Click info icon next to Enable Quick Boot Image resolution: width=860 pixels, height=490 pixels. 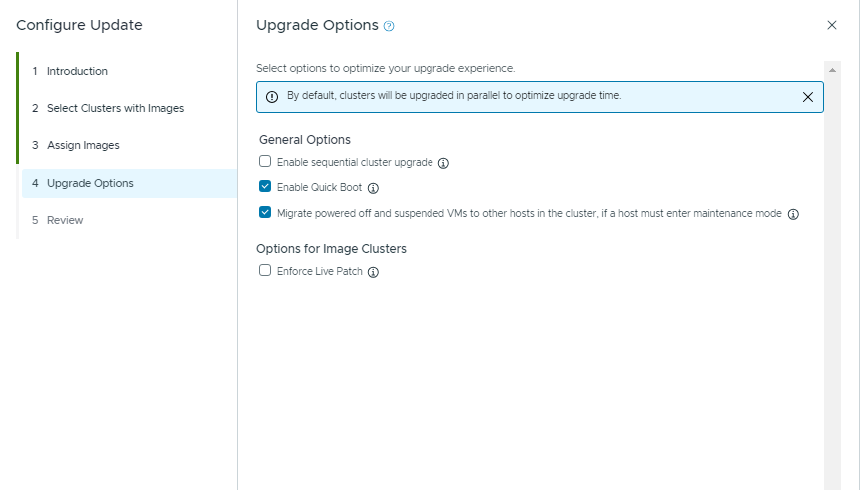pyautogui.click(x=373, y=188)
